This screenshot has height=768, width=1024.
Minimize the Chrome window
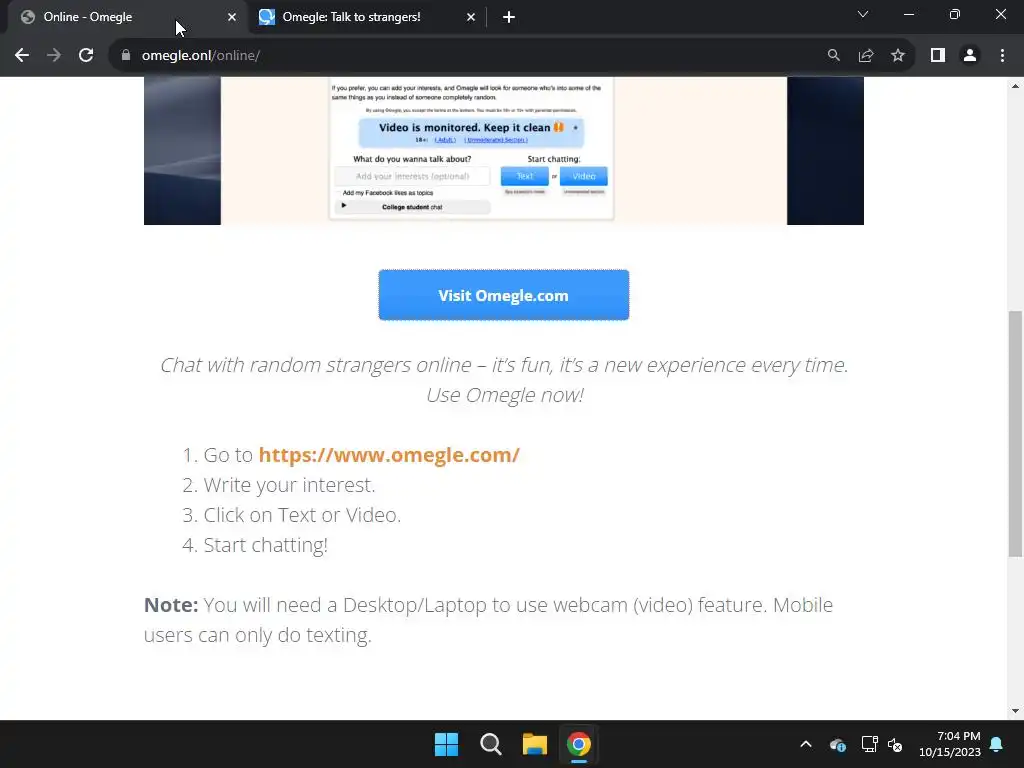tap(909, 14)
